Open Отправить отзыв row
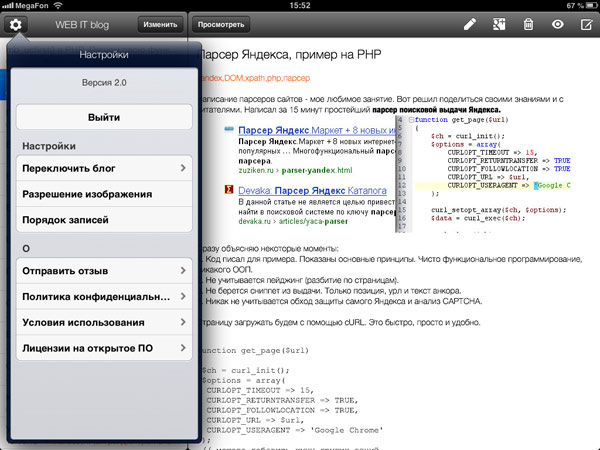 104,271
